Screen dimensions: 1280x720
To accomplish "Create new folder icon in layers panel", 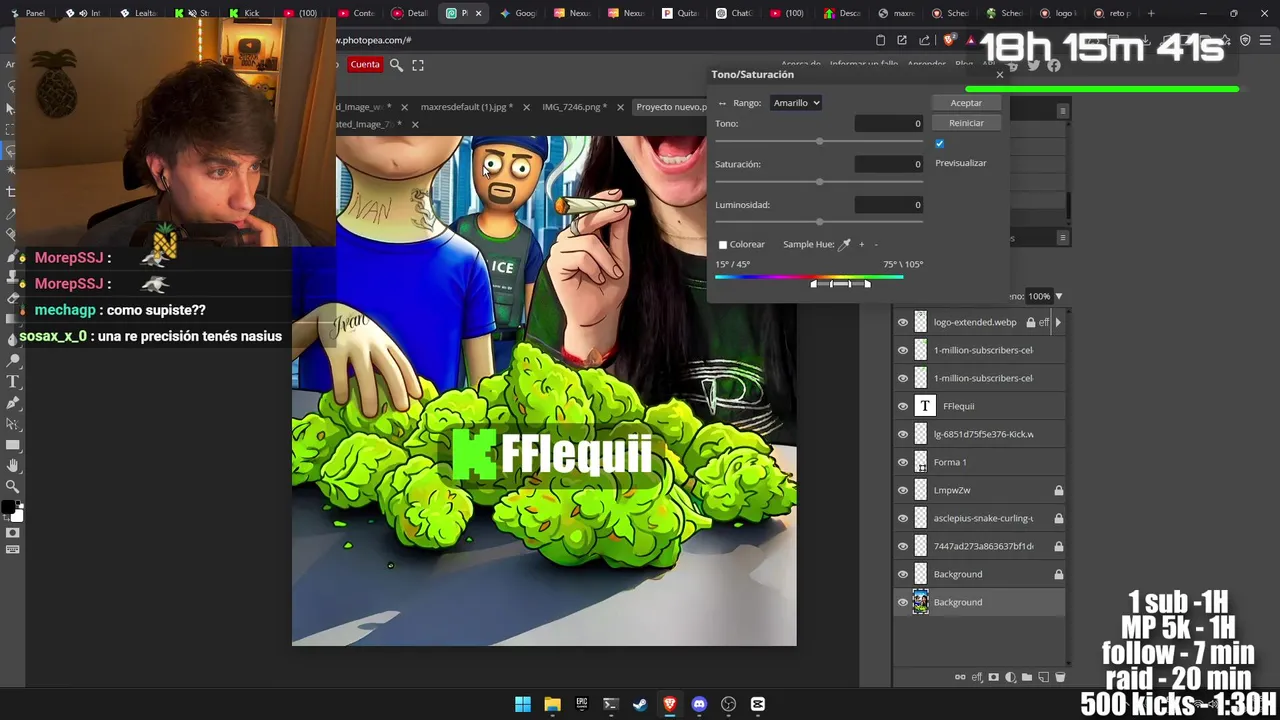I will pos(1027,677).
